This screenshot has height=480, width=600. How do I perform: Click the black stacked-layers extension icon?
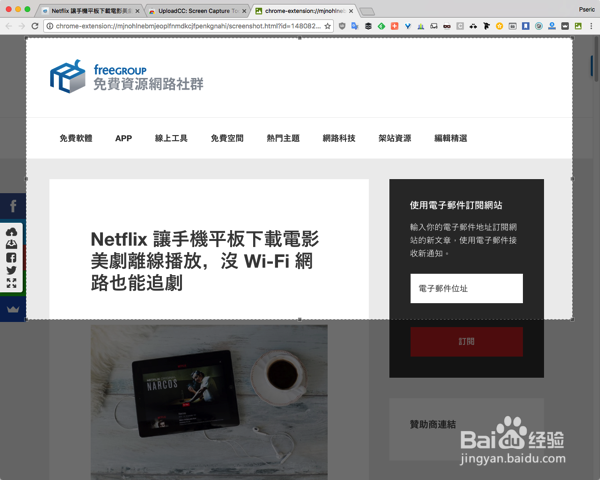[x=368, y=26]
